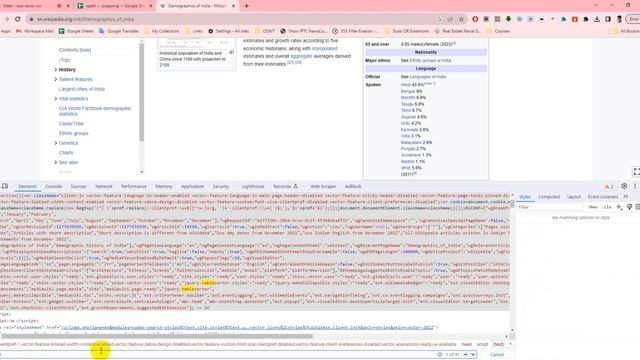Hide the contents sidebar
640x360 pixels.
(85, 50)
